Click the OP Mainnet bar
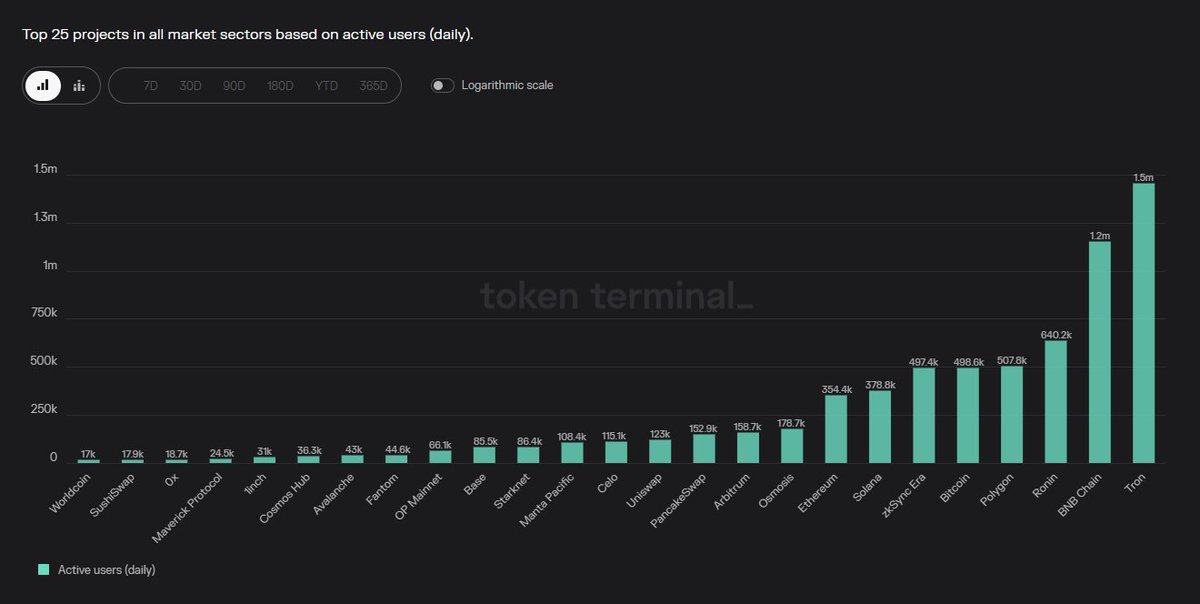The image size is (1200, 604). point(439,457)
